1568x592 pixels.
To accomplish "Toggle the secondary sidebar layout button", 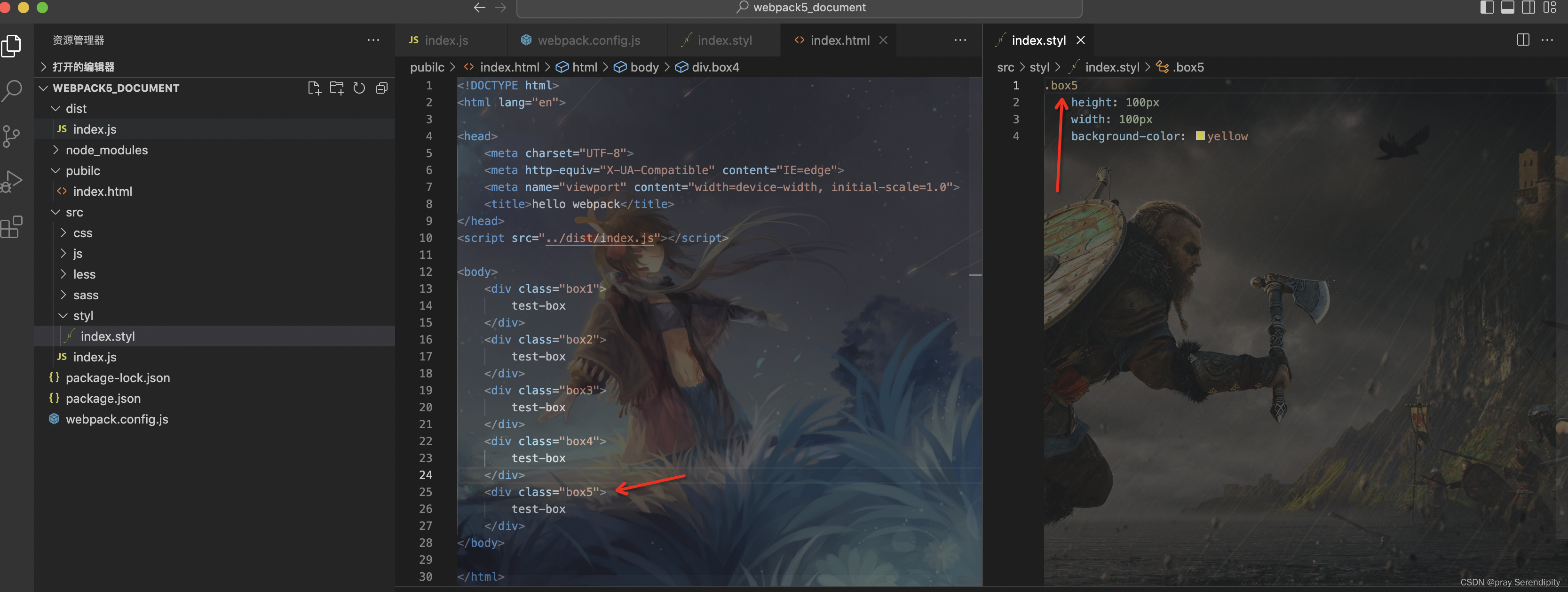I will click(x=1528, y=8).
